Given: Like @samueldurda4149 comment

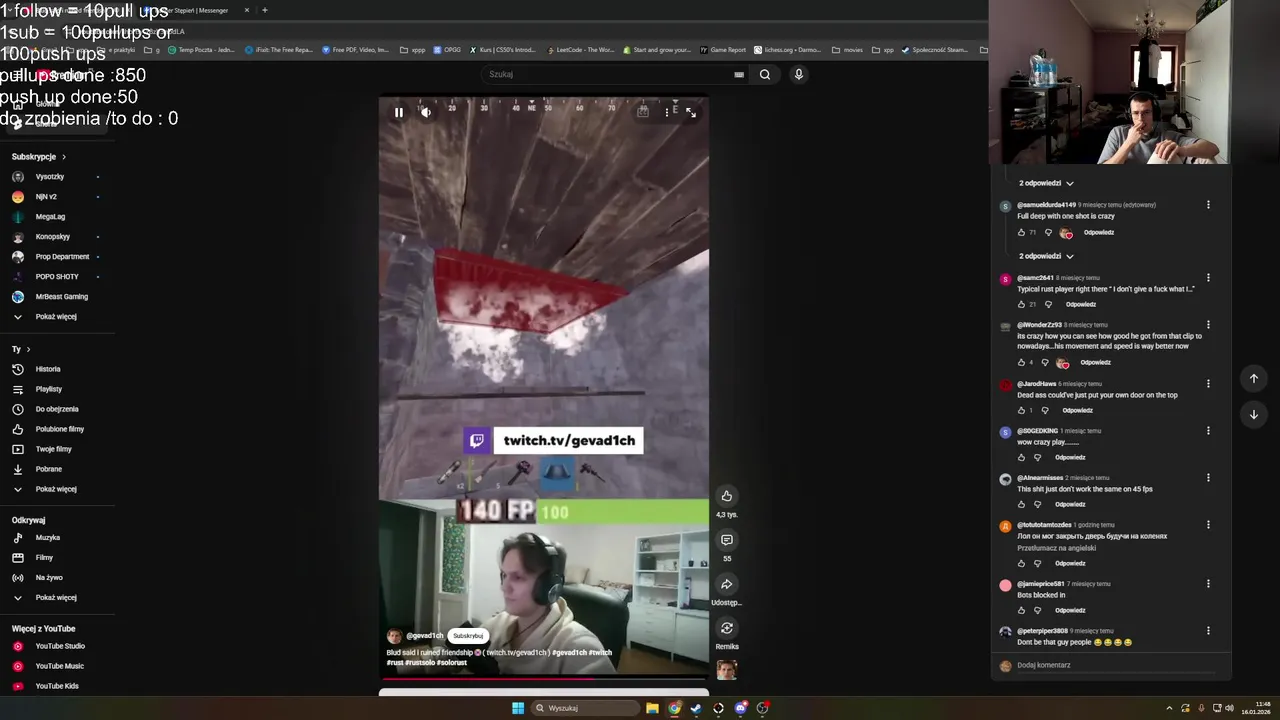Looking at the screenshot, I should point(1021,233).
